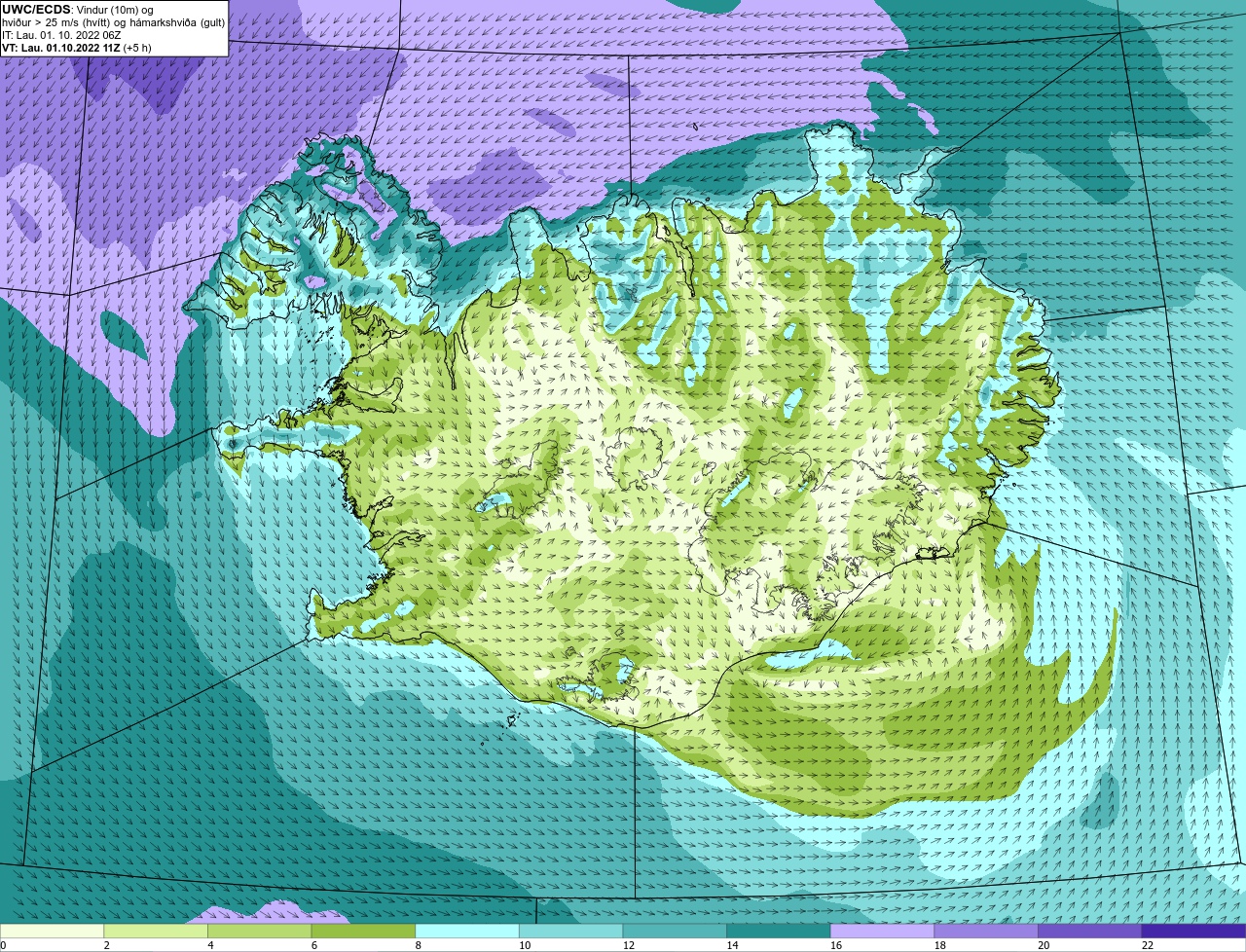Screen dimensions: 1246x952
Task: Click the lavender 16–18 m/s legend swatch
Action: click(883, 931)
